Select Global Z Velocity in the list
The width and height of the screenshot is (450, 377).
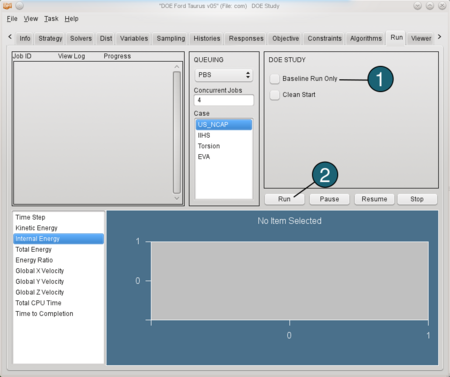pyautogui.click(x=58, y=292)
